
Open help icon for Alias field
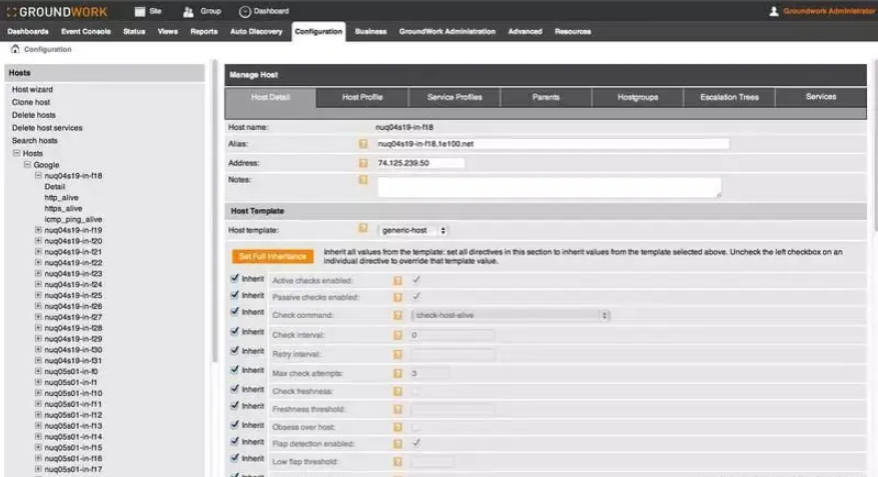[x=363, y=144]
